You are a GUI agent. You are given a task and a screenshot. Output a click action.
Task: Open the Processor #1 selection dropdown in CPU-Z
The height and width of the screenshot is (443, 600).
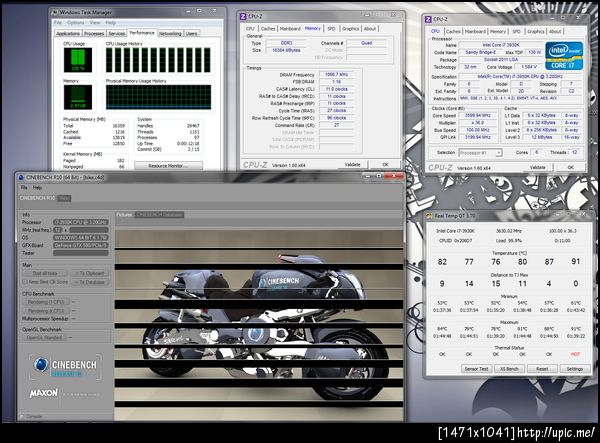click(480, 153)
